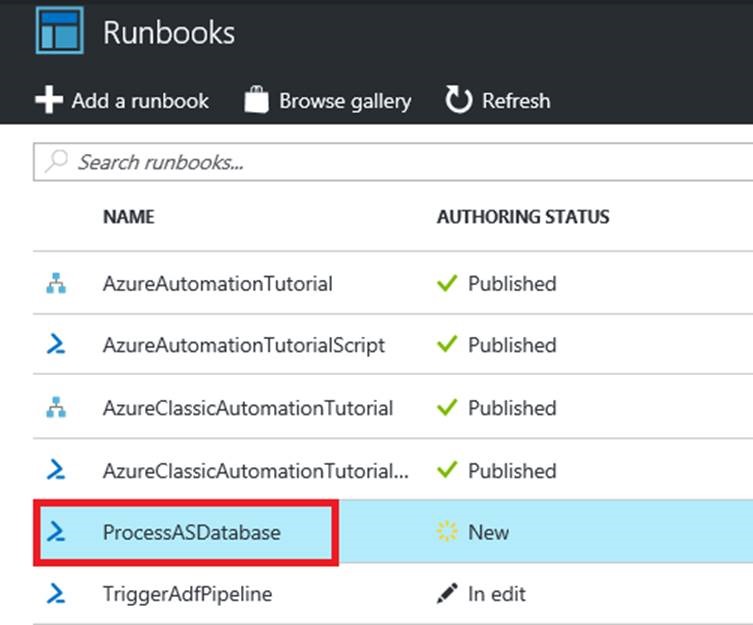Sort by the AUTHORING STATUS column header
This screenshot has width=753, height=625.
[523, 217]
